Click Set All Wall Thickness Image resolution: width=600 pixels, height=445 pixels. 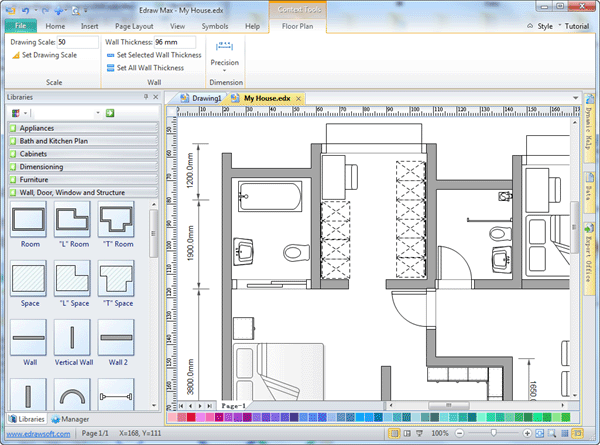152,68
